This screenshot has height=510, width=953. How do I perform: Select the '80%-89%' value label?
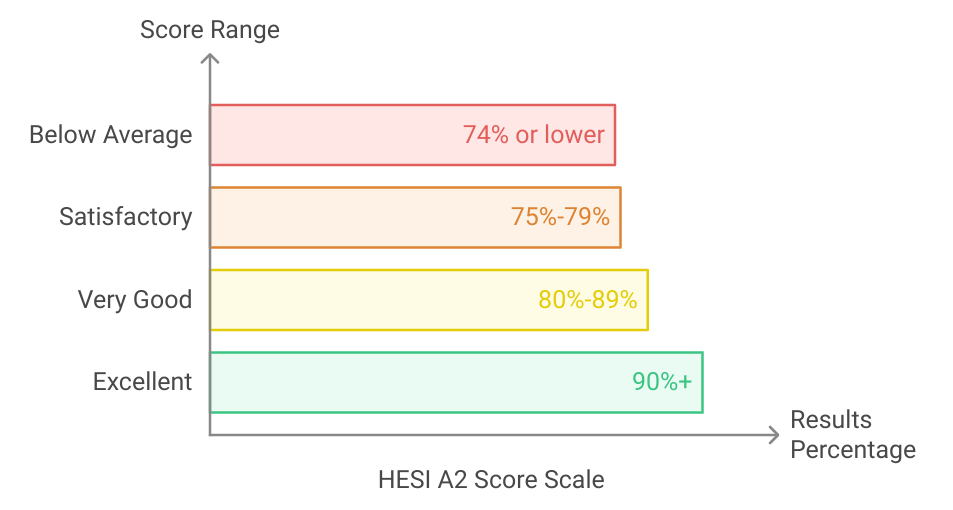(587, 299)
